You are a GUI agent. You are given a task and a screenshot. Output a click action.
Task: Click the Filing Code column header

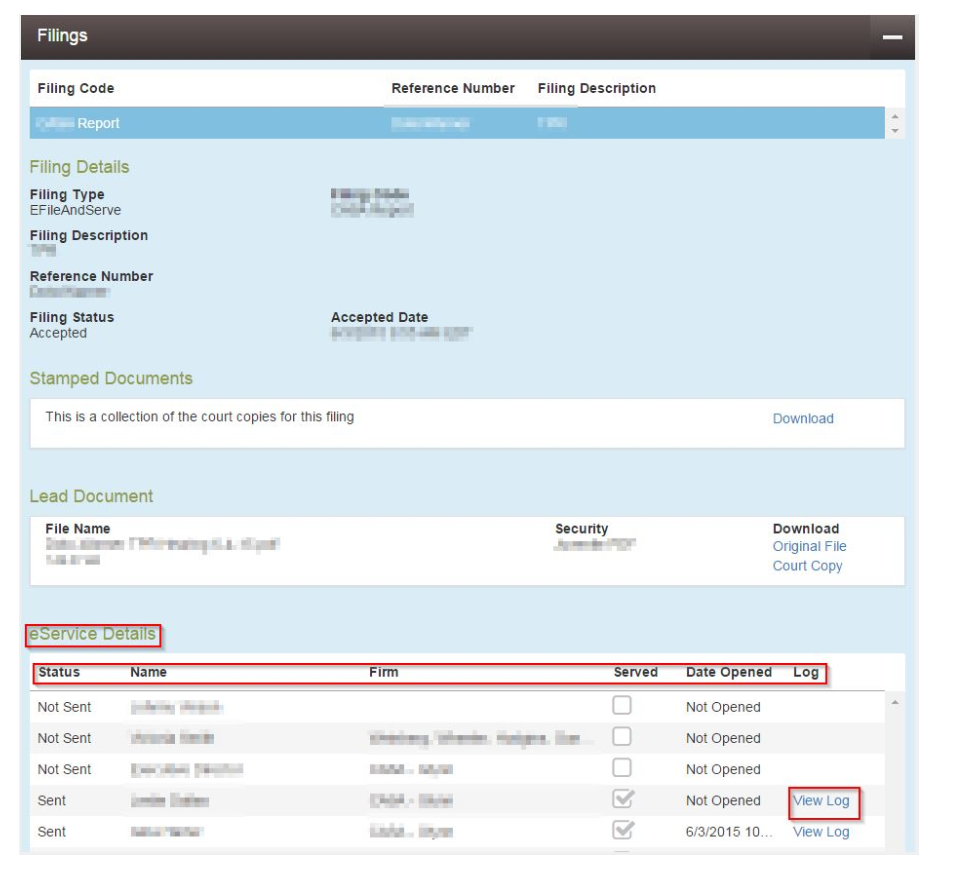tap(76, 88)
